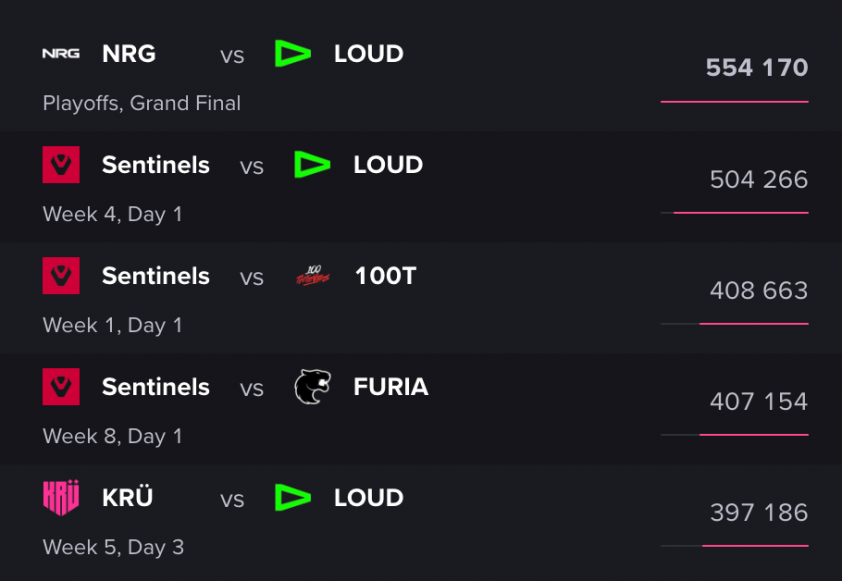
Task: Open the NRG team name link
Action: 129,54
